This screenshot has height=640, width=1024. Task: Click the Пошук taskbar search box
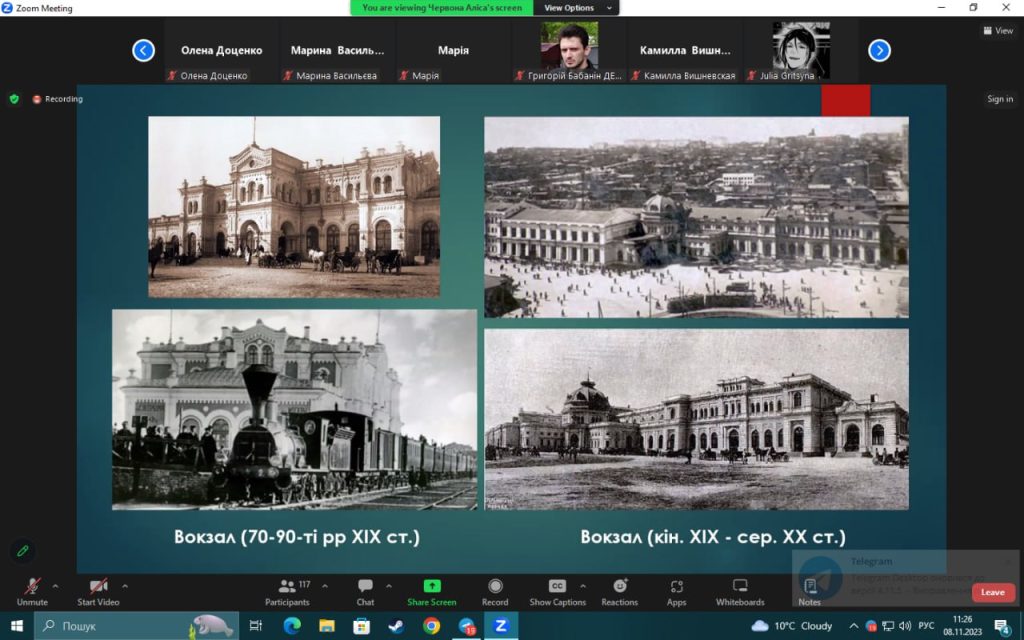136,626
